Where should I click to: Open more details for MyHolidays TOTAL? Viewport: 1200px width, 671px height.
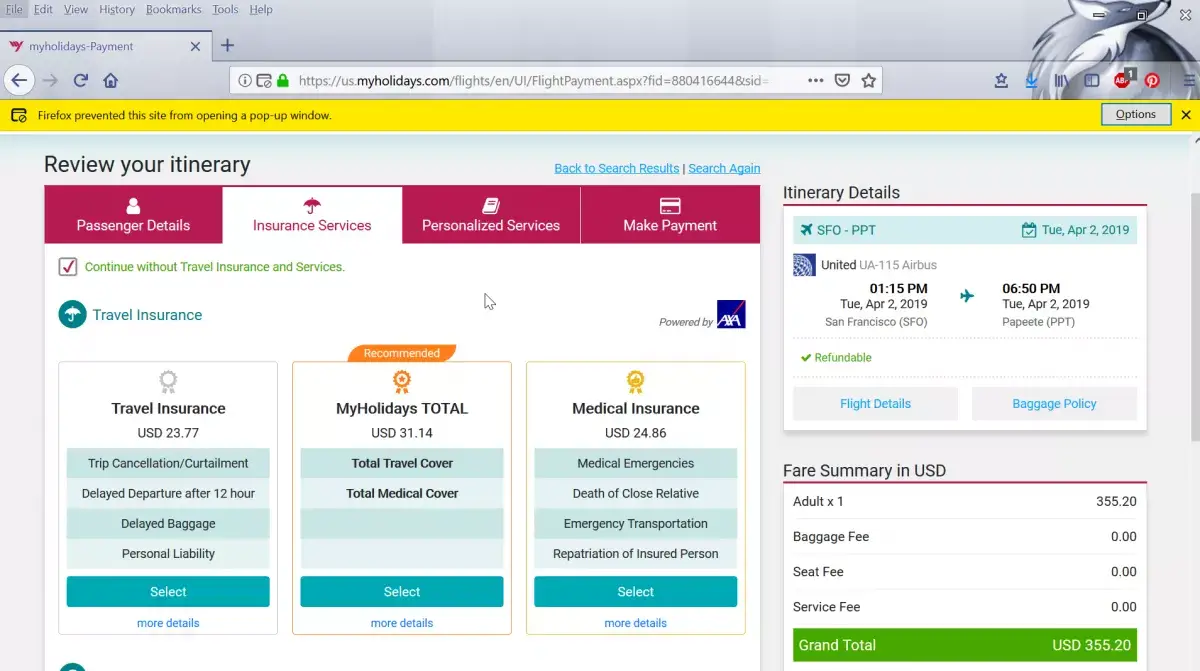[402, 623]
